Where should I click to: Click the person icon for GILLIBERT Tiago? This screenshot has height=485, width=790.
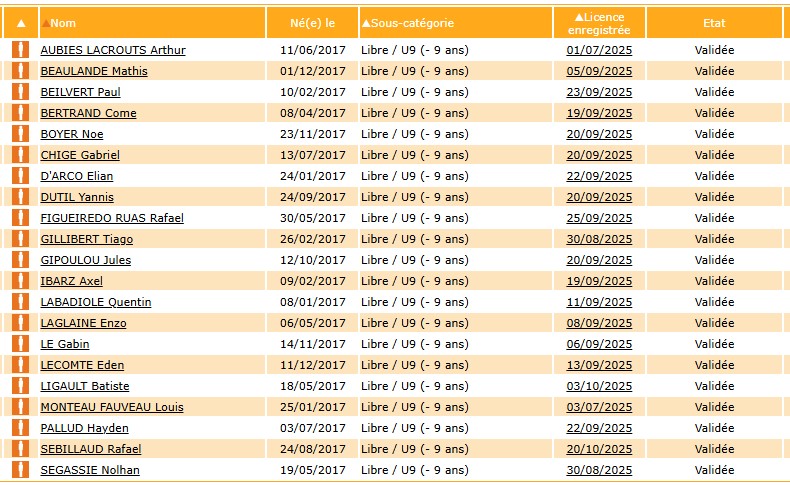[19, 239]
